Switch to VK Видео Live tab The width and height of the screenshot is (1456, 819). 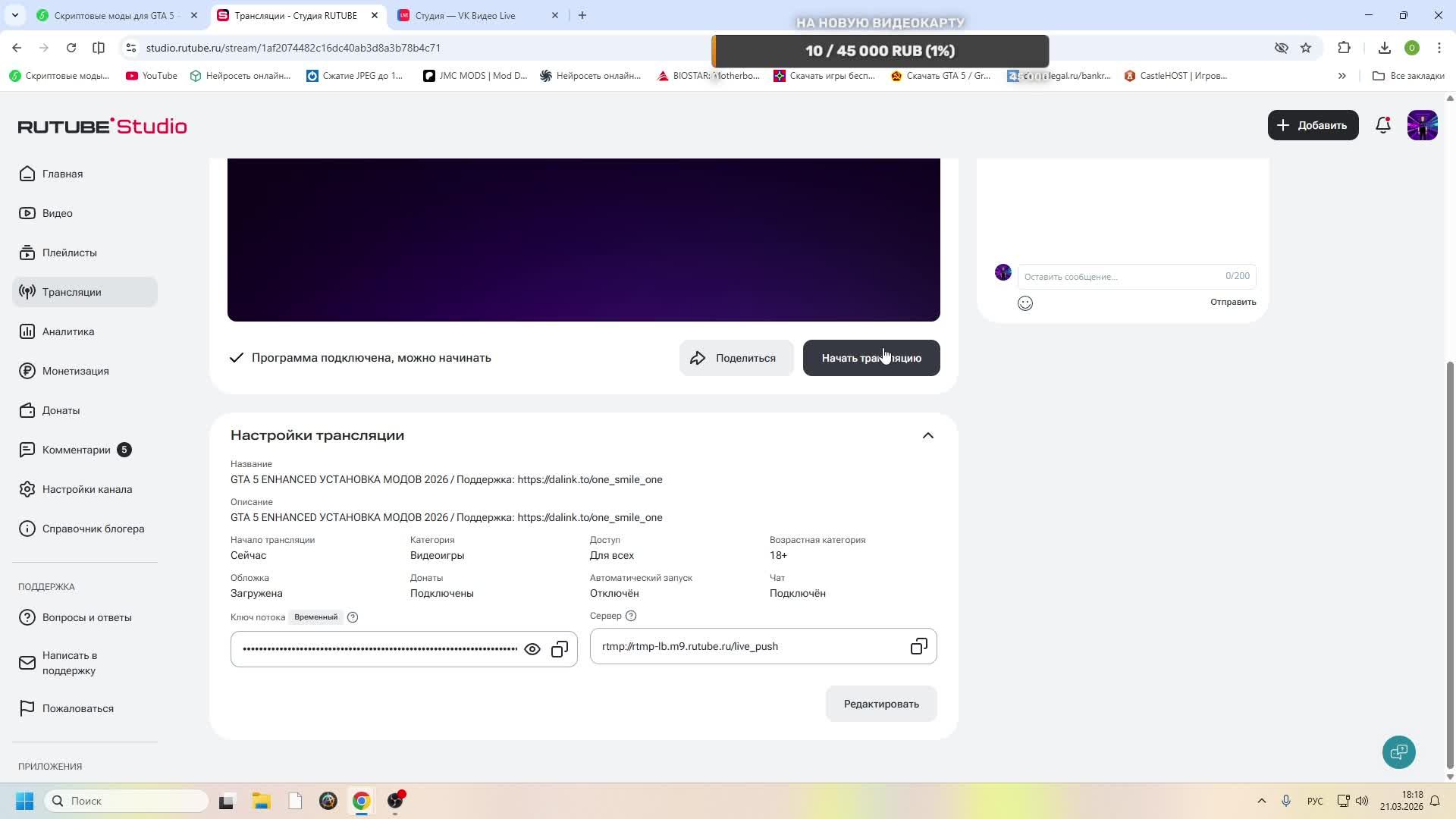point(465,15)
